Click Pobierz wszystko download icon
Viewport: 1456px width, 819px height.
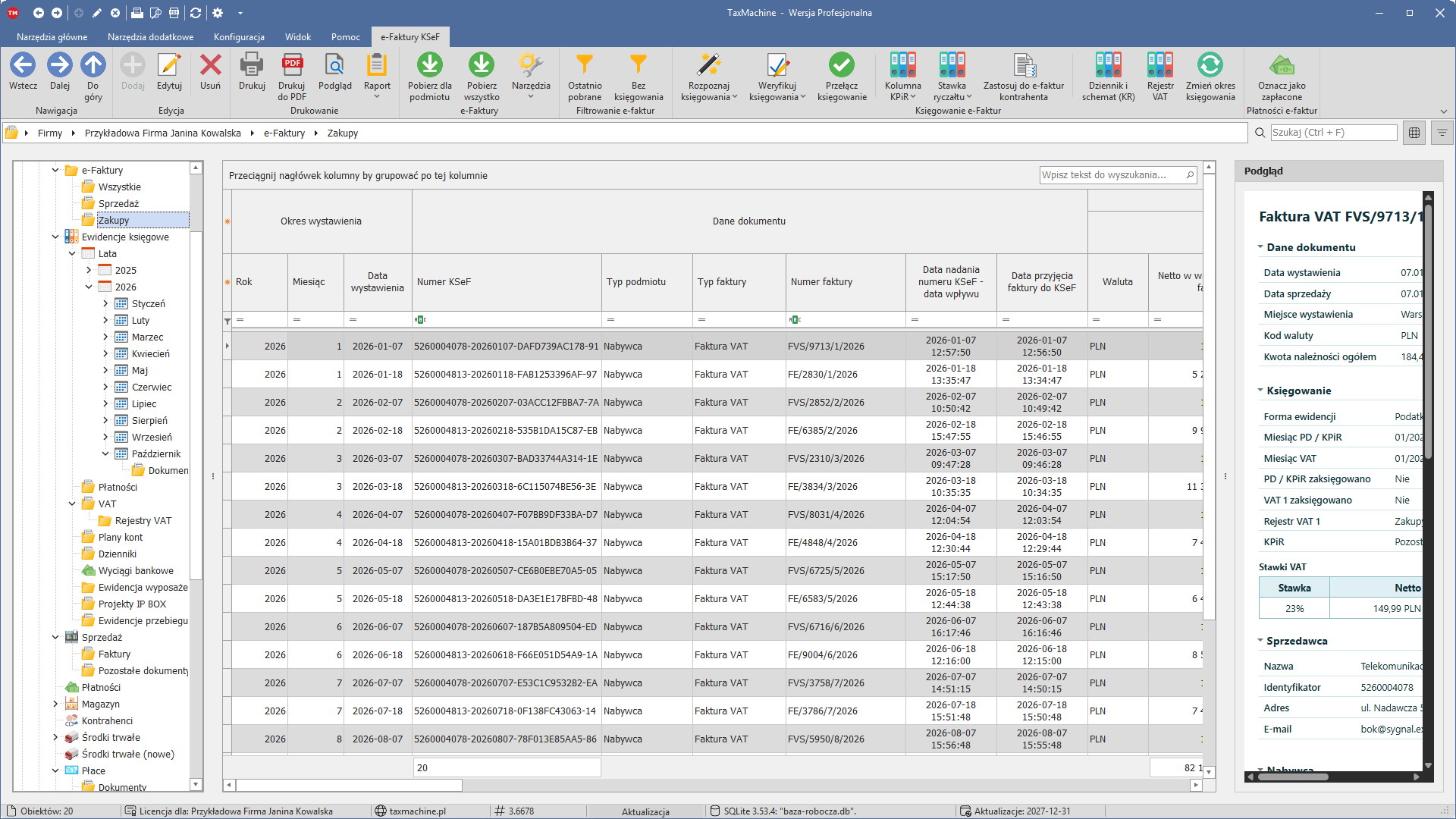(x=482, y=65)
